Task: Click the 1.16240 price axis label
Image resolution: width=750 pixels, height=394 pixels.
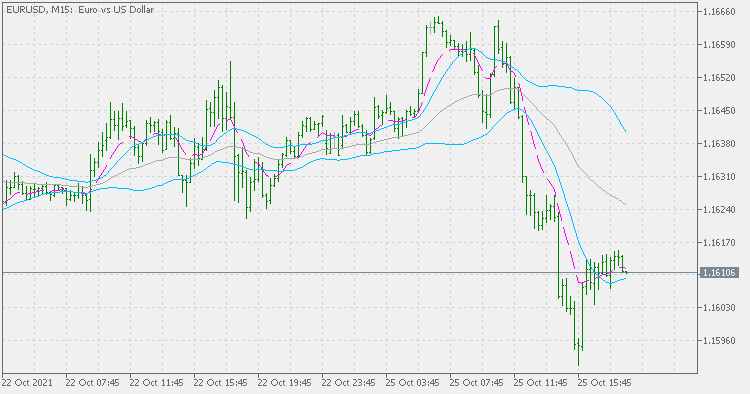Action: point(719,210)
